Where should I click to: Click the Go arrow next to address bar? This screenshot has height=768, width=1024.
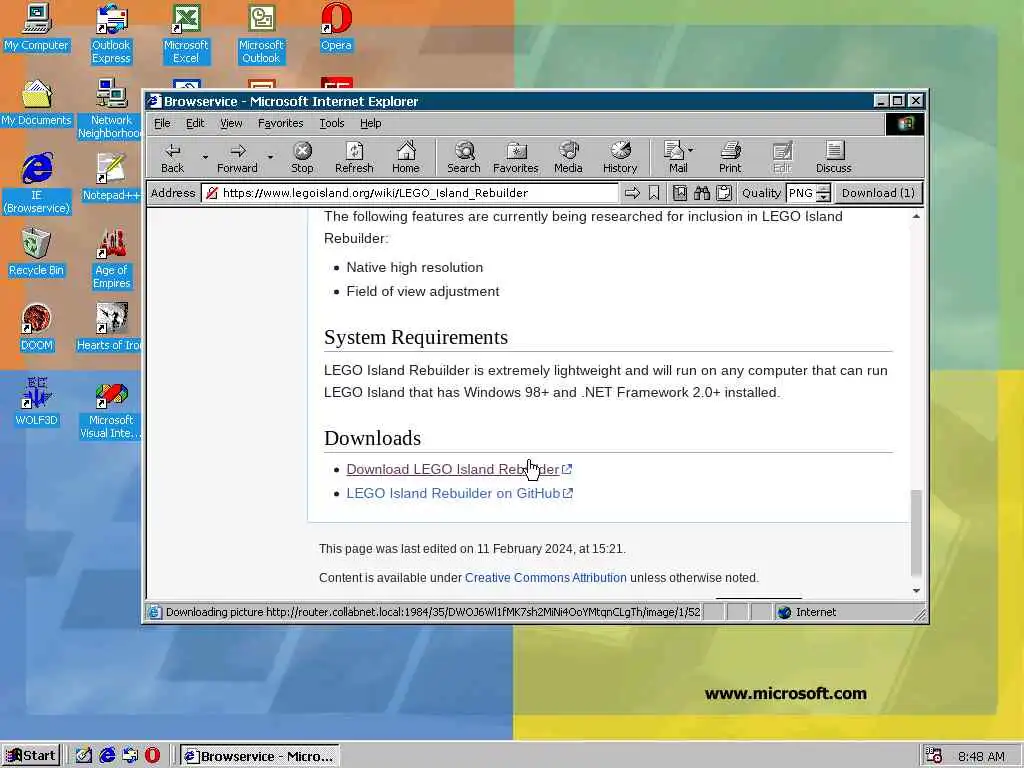coord(632,193)
